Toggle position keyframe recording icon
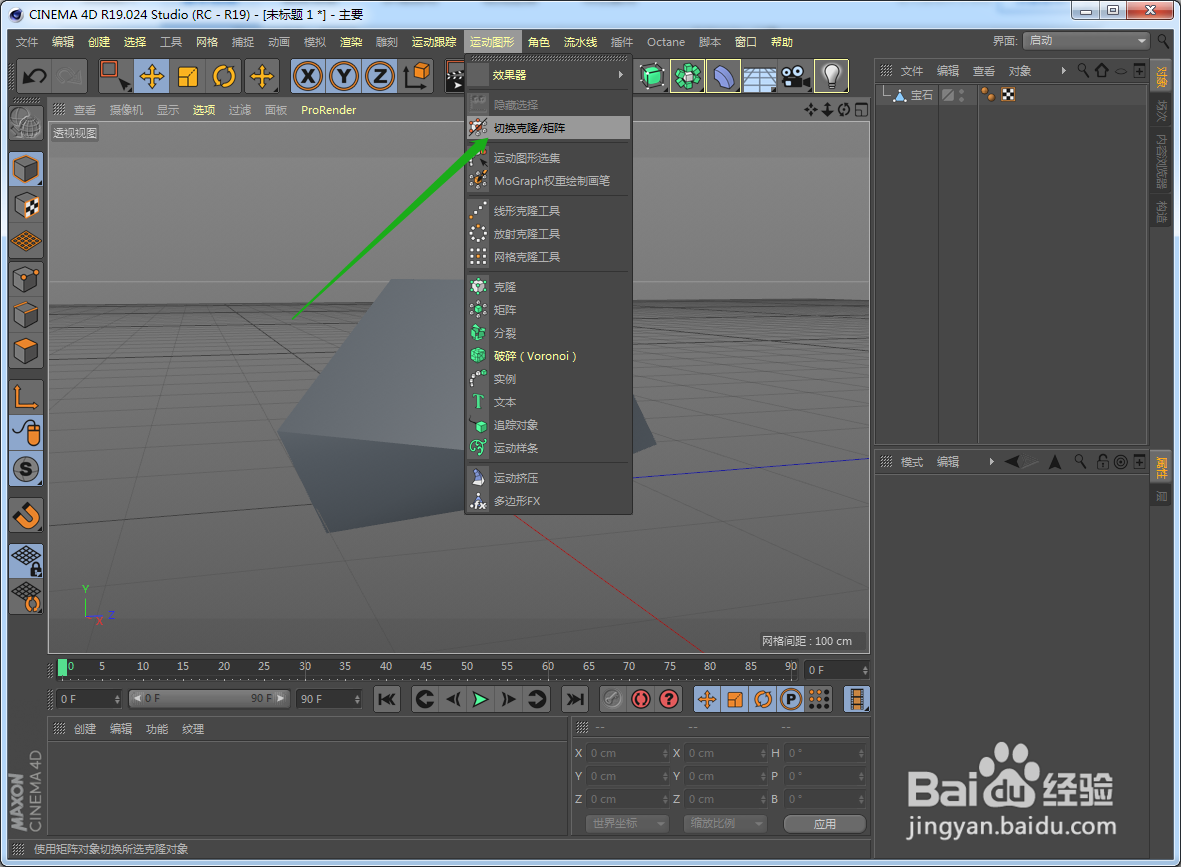Screen dimensions: 1181x867 (706, 699)
